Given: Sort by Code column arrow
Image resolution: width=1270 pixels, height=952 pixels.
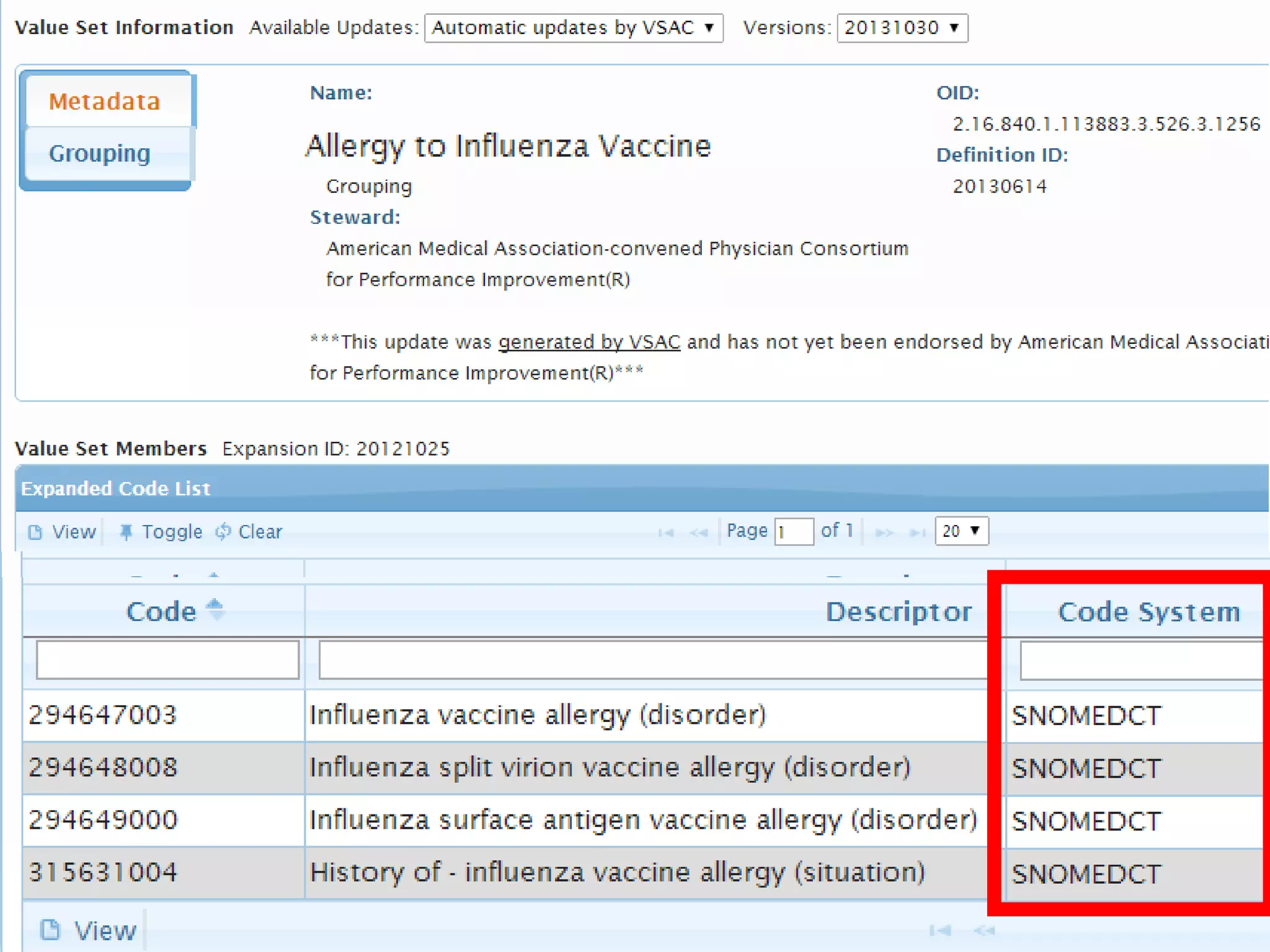Looking at the screenshot, I should pyautogui.click(x=215, y=609).
